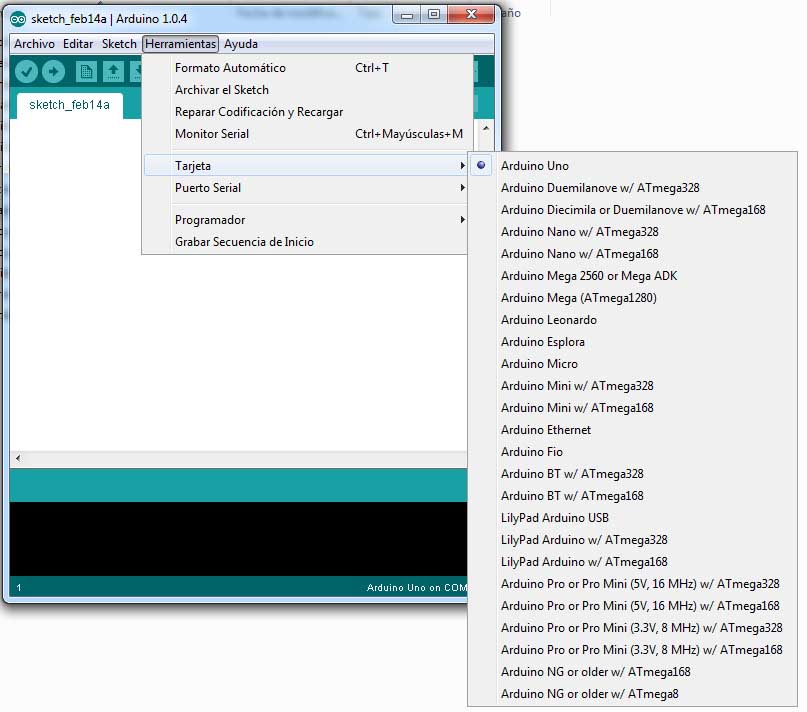The image size is (807, 712).
Task: Select Arduino BT w/ ATmega168
Action: [x=633, y=496]
